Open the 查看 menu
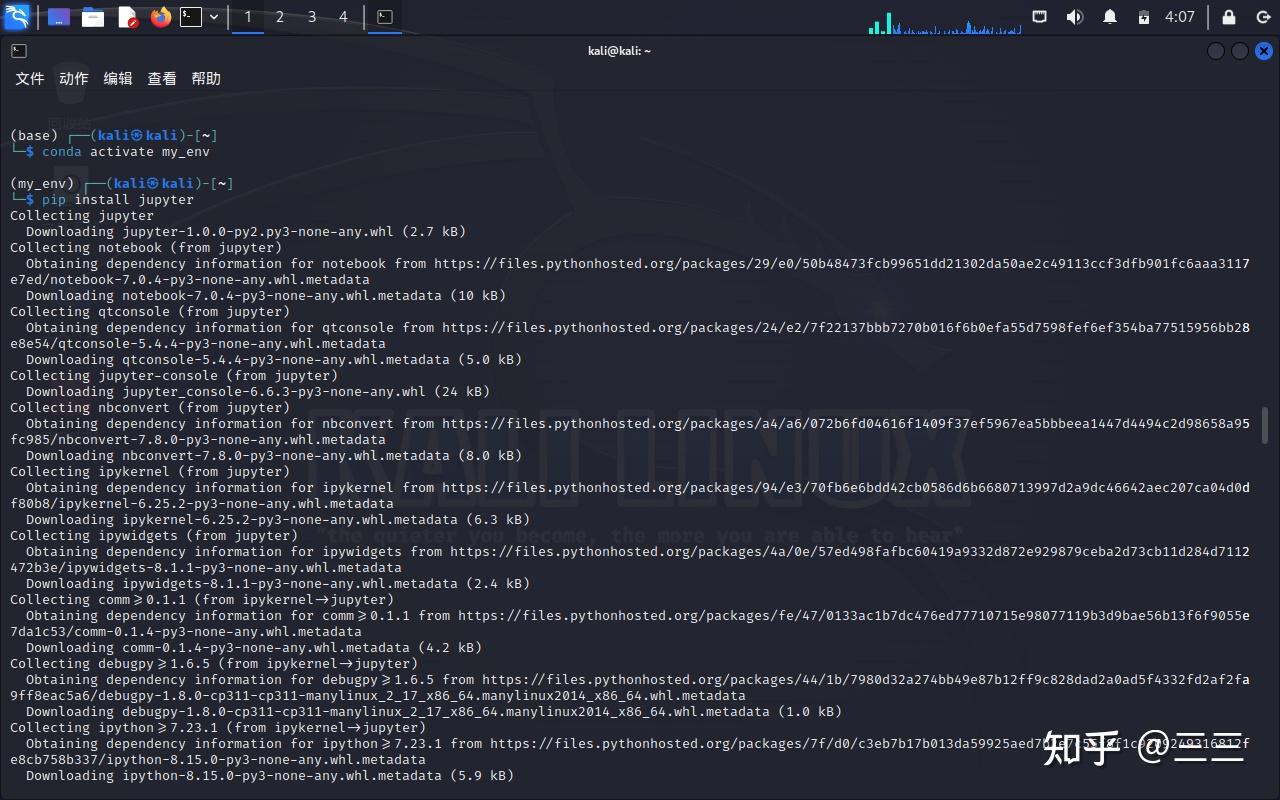 point(161,78)
